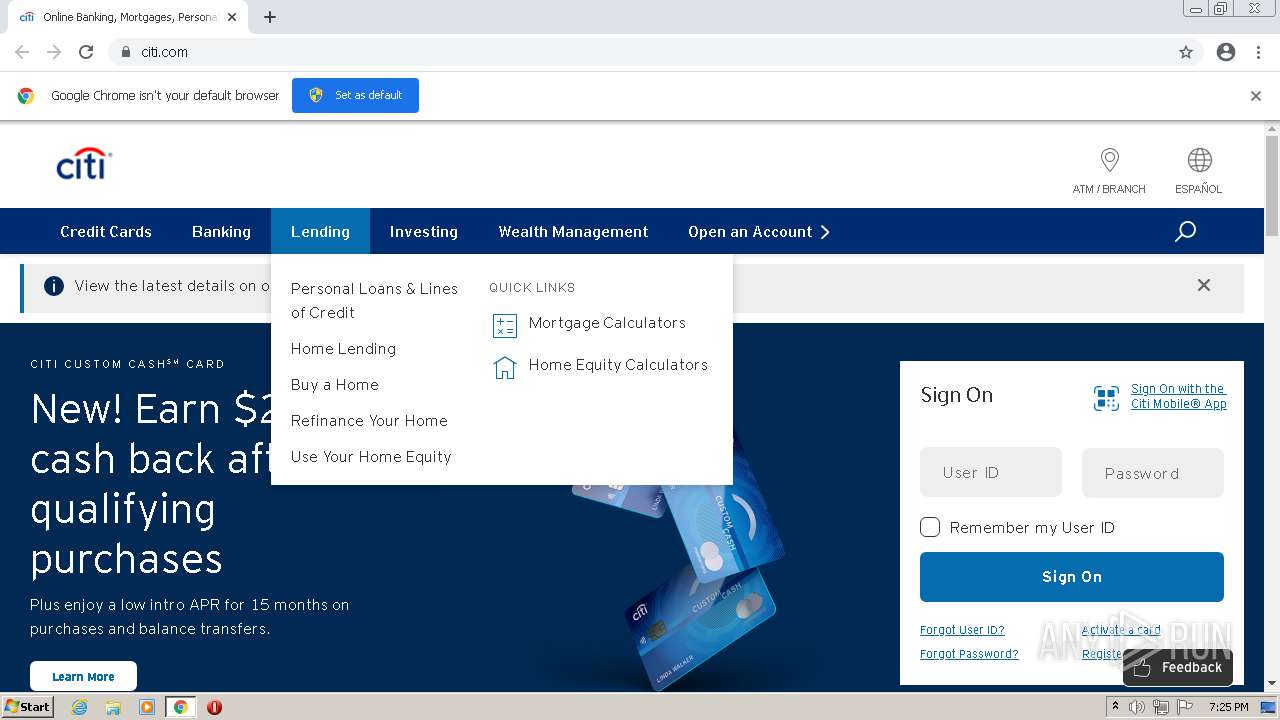1280x720 pixels.
Task: Check Remember my User ID
Action: 930,527
